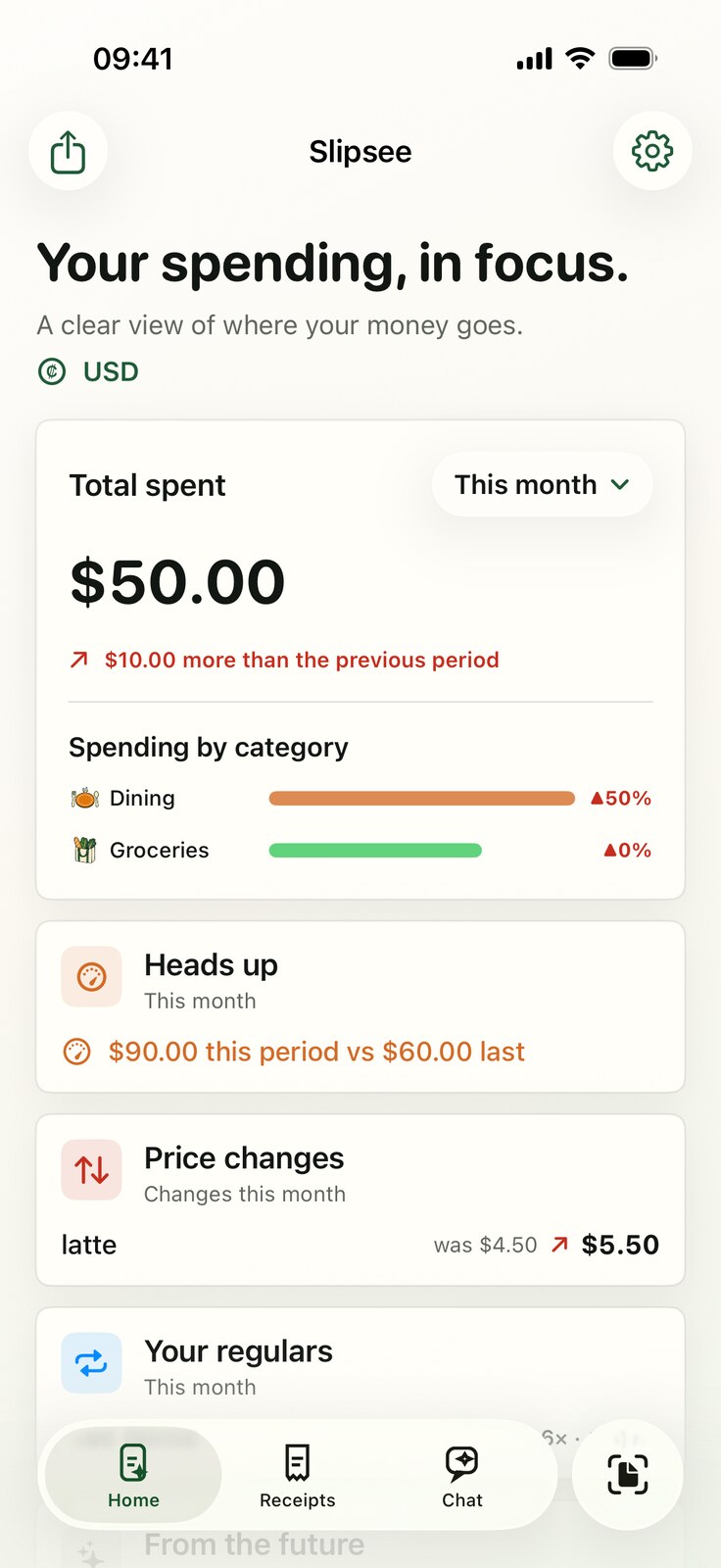Open the latte price change row
The width and height of the screenshot is (721, 1568).
coord(360,1245)
